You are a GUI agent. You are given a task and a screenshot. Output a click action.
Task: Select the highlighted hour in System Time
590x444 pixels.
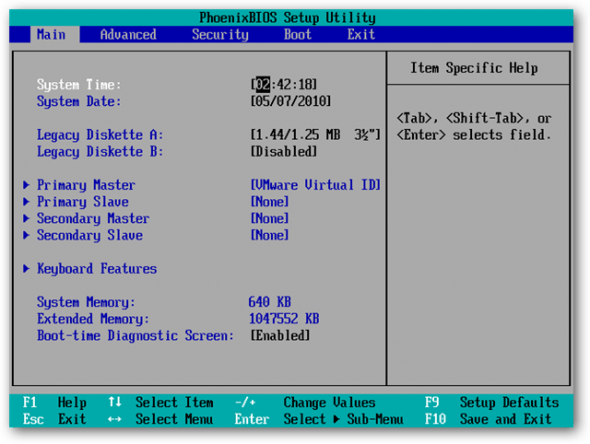263,84
